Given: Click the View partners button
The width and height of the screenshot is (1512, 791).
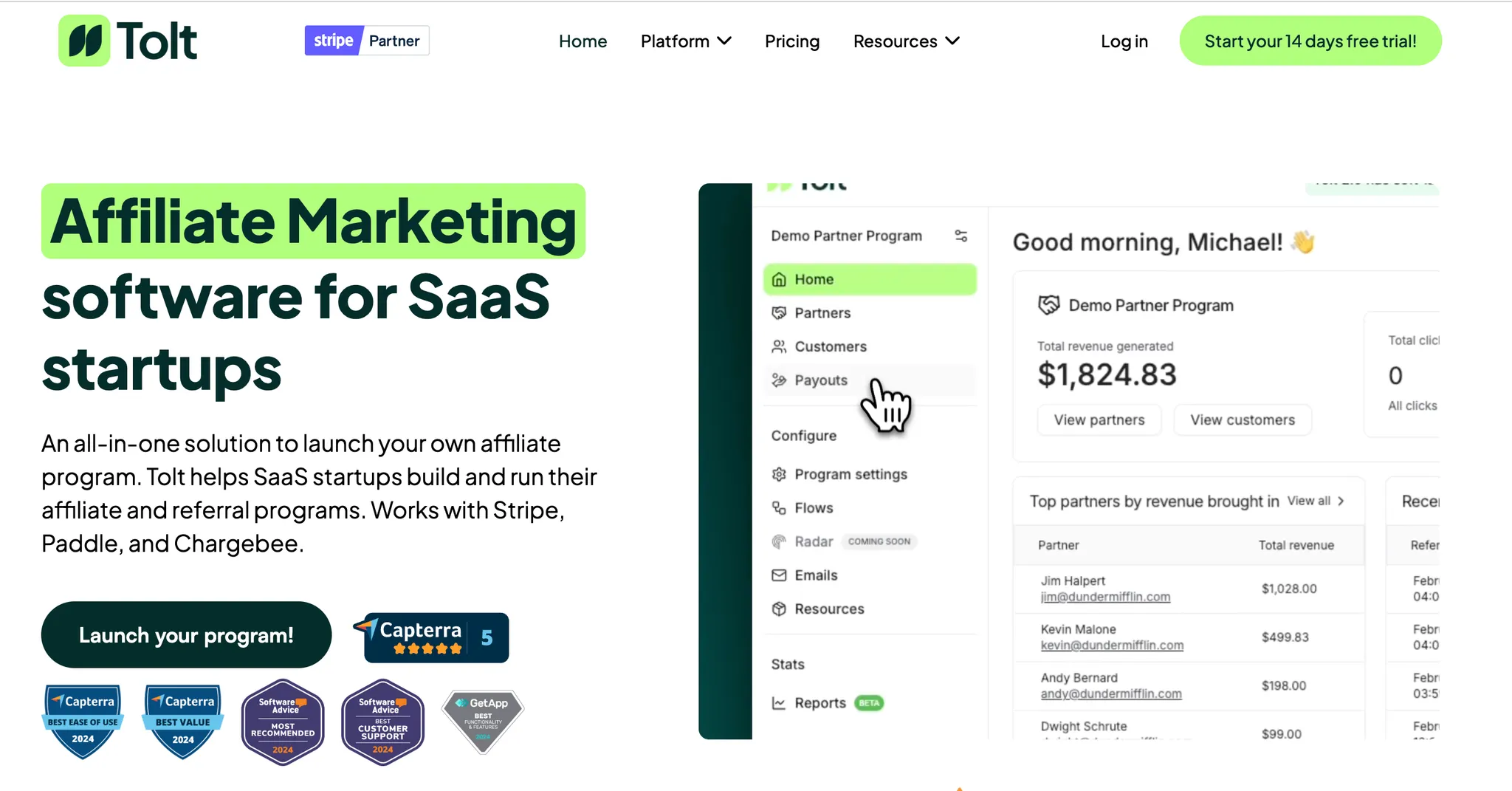Looking at the screenshot, I should (x=1099, y=420).
